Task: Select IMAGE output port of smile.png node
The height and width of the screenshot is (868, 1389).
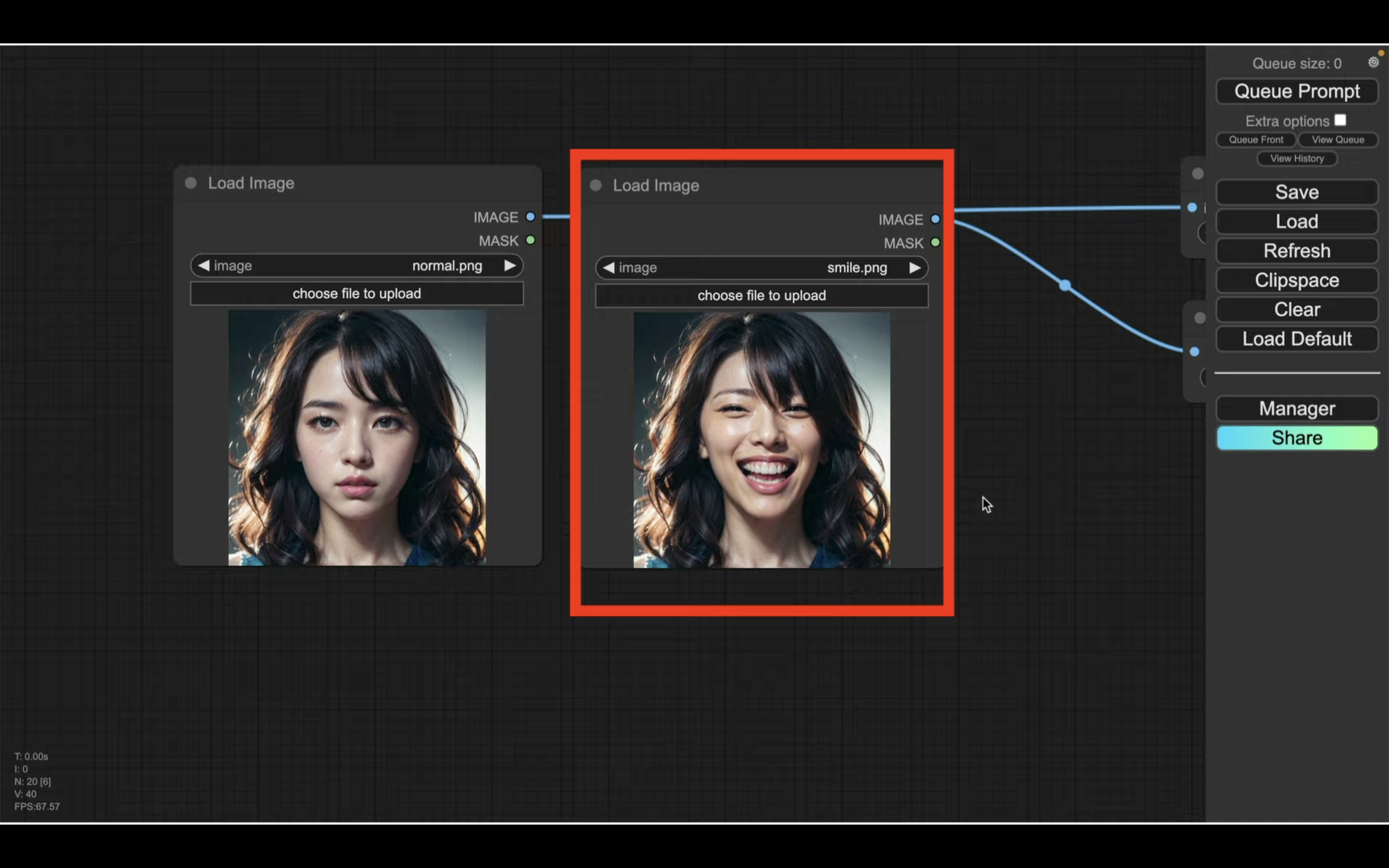Action: pos(935,219)
